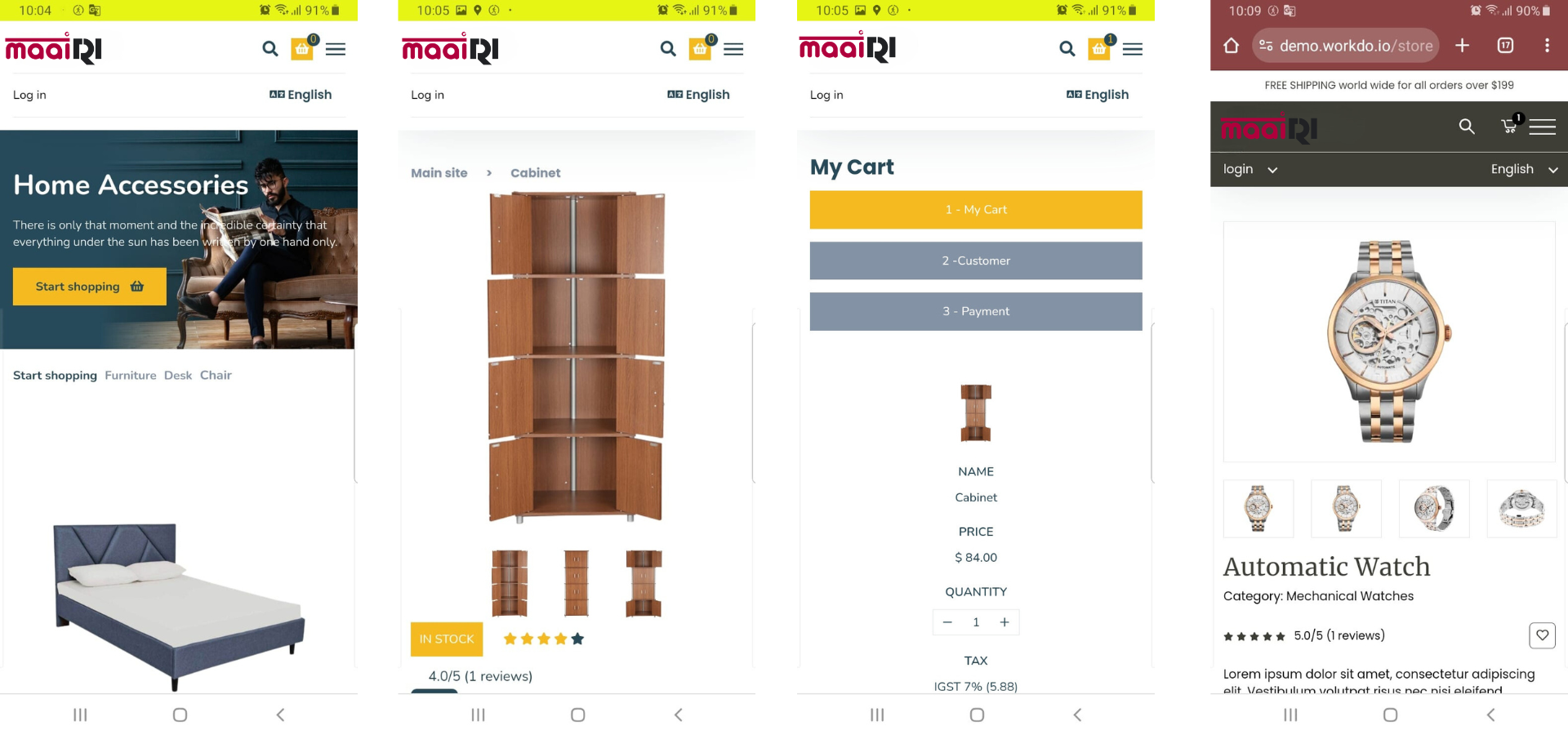
Task: Open new browser tab with plus icon
Action: point(1462,46)
